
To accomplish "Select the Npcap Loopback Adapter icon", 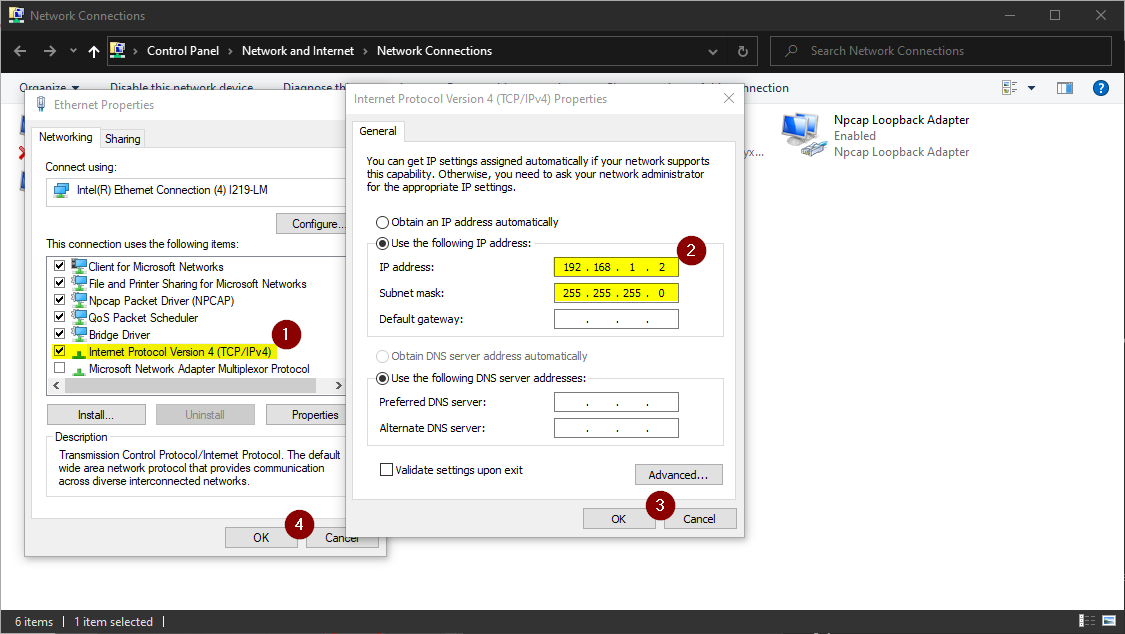I will pyautogui.click(x=801, y=135).
